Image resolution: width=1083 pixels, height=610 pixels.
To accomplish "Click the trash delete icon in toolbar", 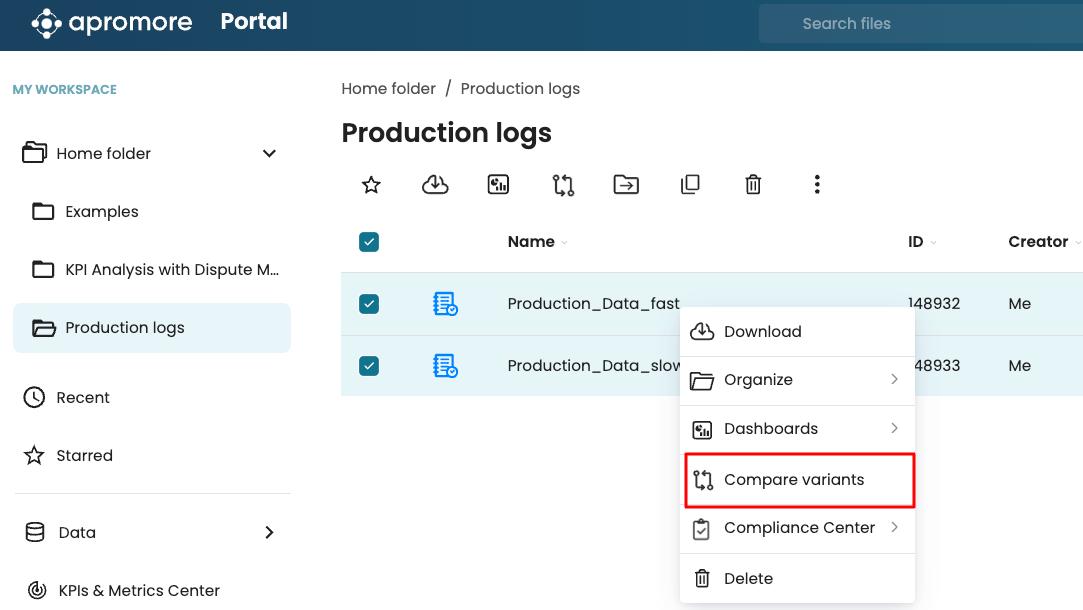I will pos(753,185).
